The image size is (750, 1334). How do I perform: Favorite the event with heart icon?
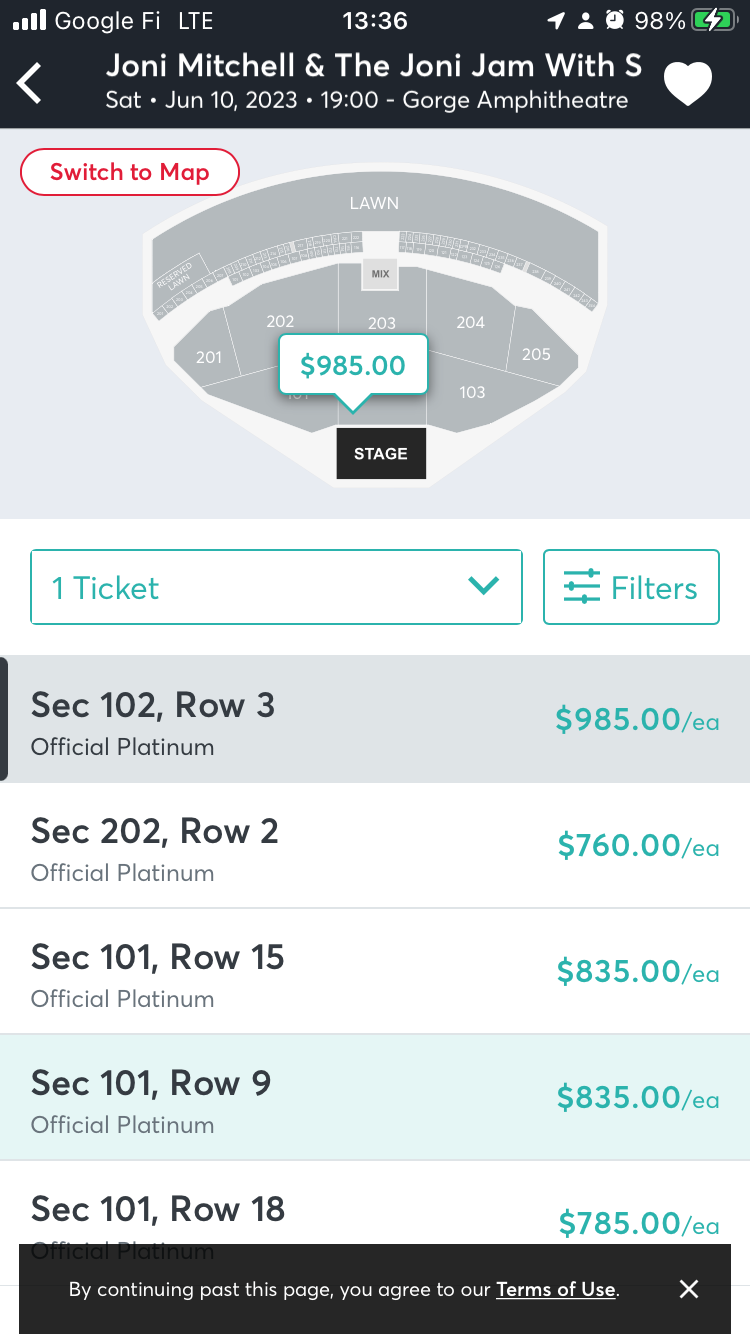click(x=688, y=84)
